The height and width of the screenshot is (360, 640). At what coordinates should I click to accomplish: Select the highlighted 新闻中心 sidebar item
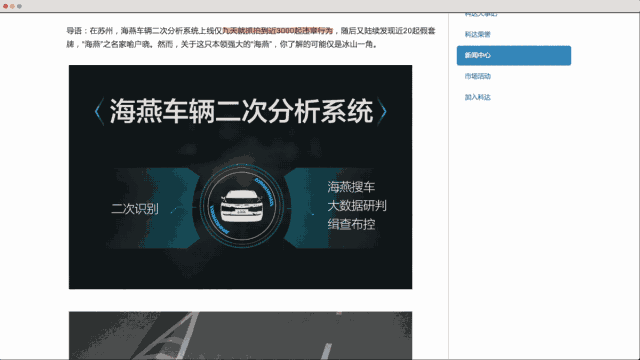pos(513,56)
